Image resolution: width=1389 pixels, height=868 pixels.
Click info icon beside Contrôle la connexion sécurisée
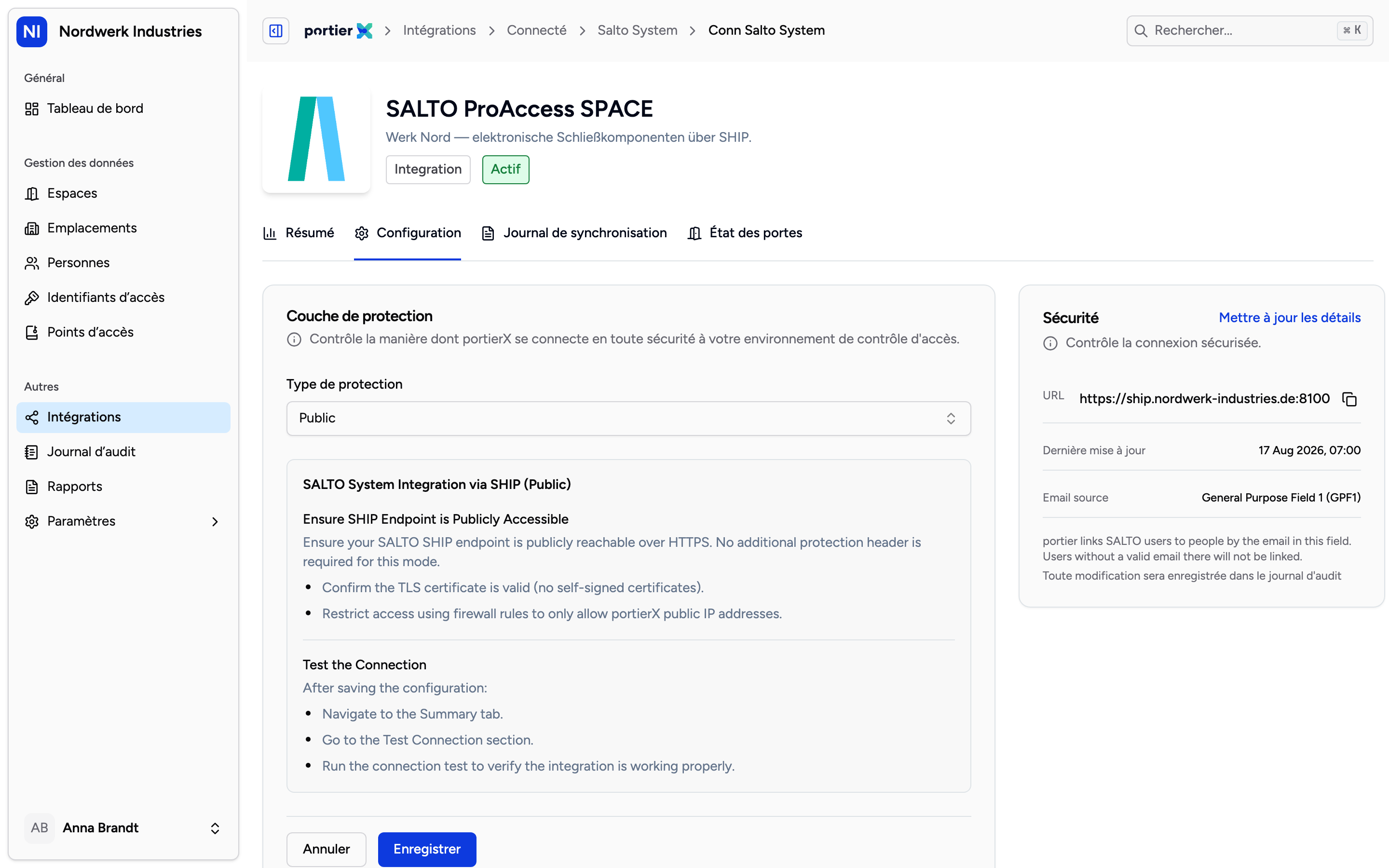click(x=1050, y=343)
